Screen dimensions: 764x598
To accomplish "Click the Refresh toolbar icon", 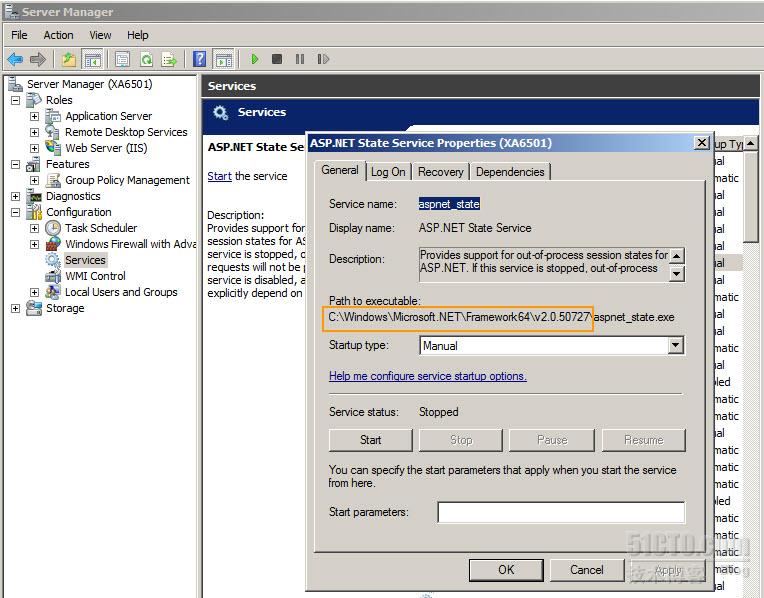I will click(x=146, y=59).
